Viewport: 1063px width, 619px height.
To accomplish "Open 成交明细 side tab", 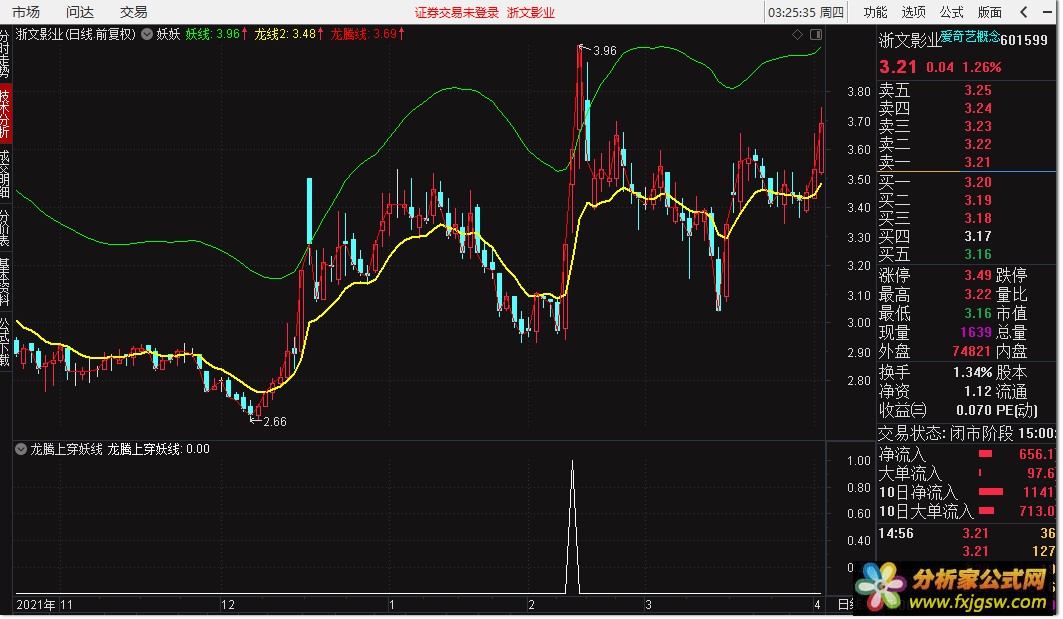I will tap(5, 174).
